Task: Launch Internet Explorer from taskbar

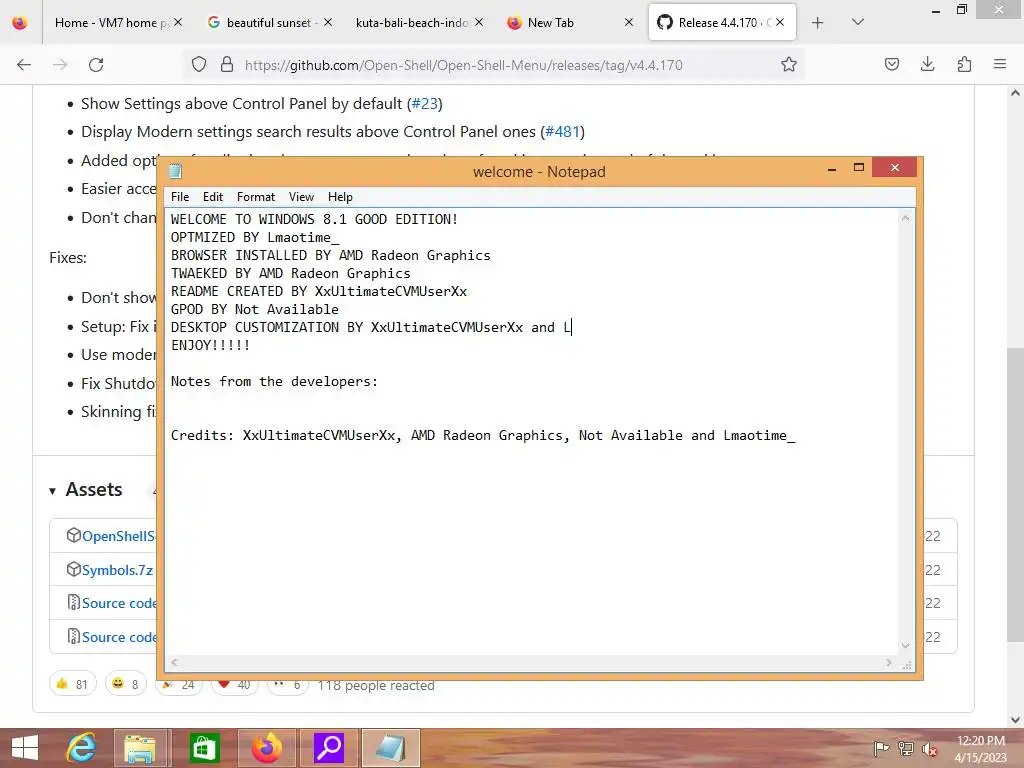Action: click(82, 748)
